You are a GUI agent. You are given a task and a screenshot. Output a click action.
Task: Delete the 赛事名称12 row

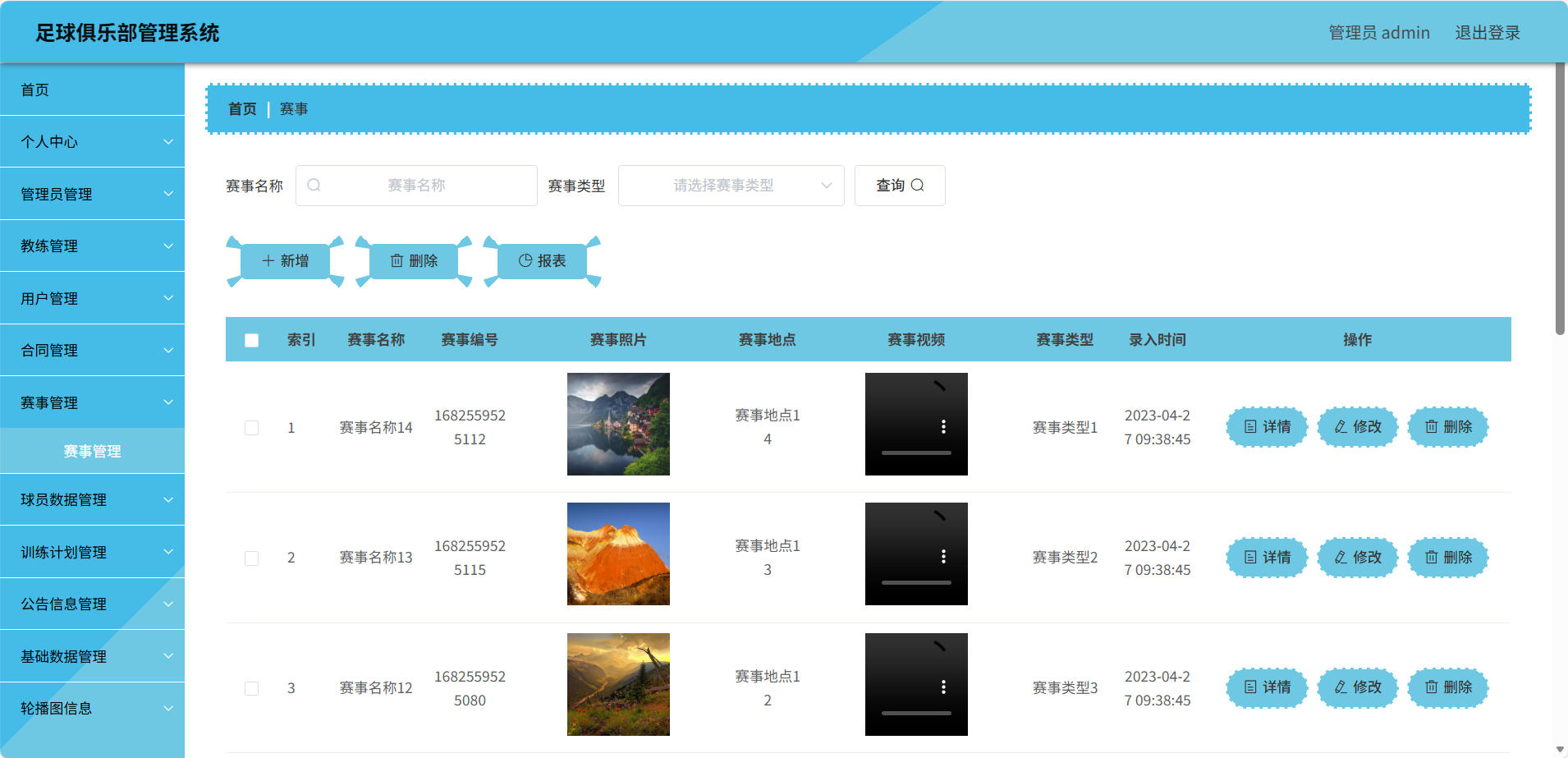(x=1448, y=687)
